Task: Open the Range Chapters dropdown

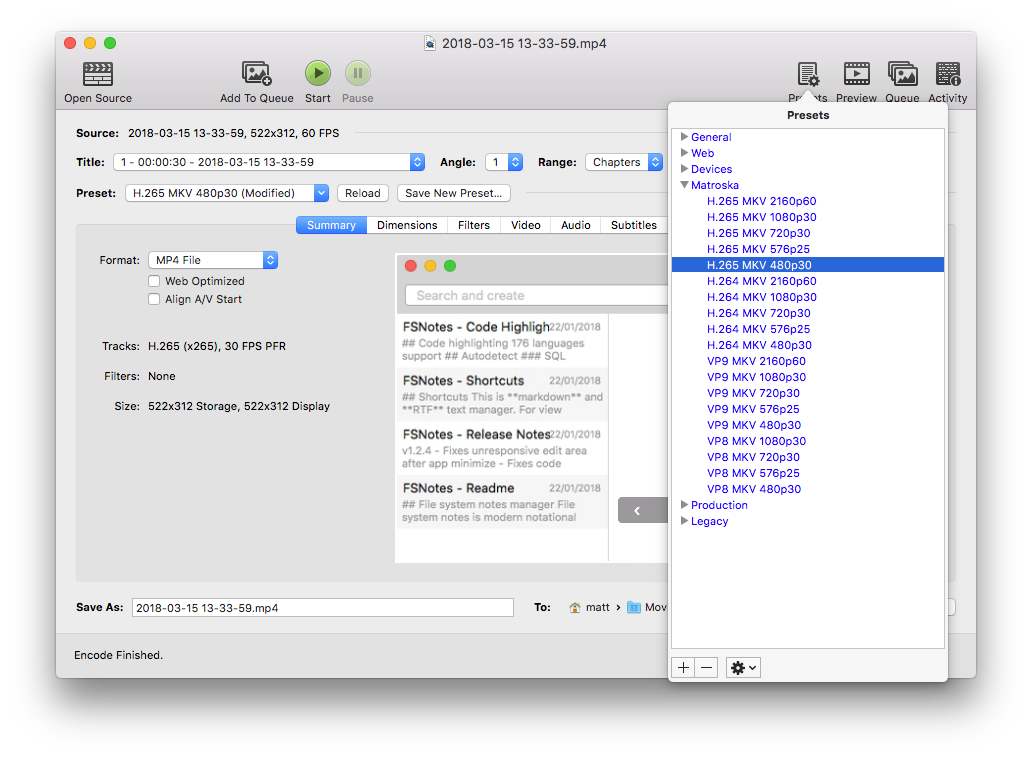Action: (624, 162)
